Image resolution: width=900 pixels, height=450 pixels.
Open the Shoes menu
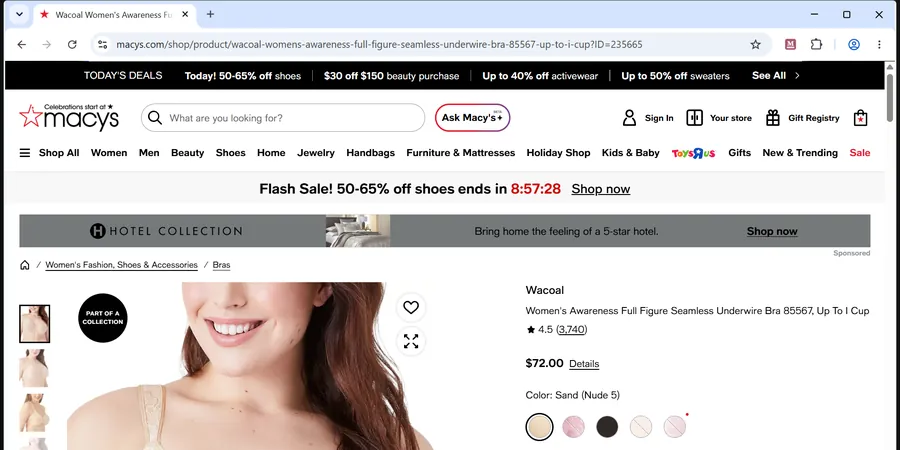pyautogui.click(x=231, y=153)
